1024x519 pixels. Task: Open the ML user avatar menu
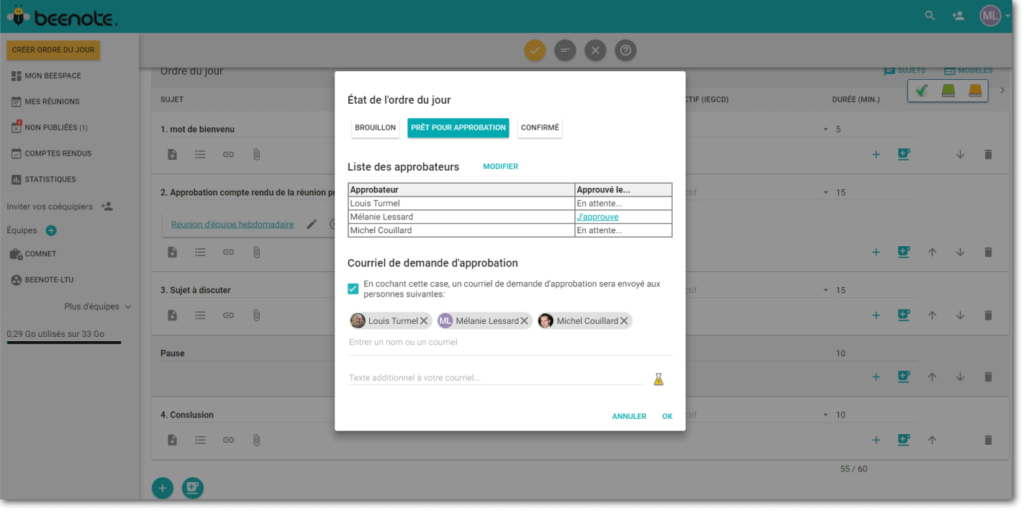[x=990, y=16]
